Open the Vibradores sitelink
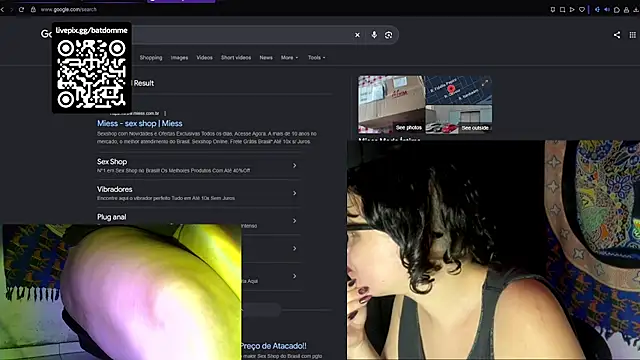Viewport: 640px width, 360px height. (x=115, y=189)
